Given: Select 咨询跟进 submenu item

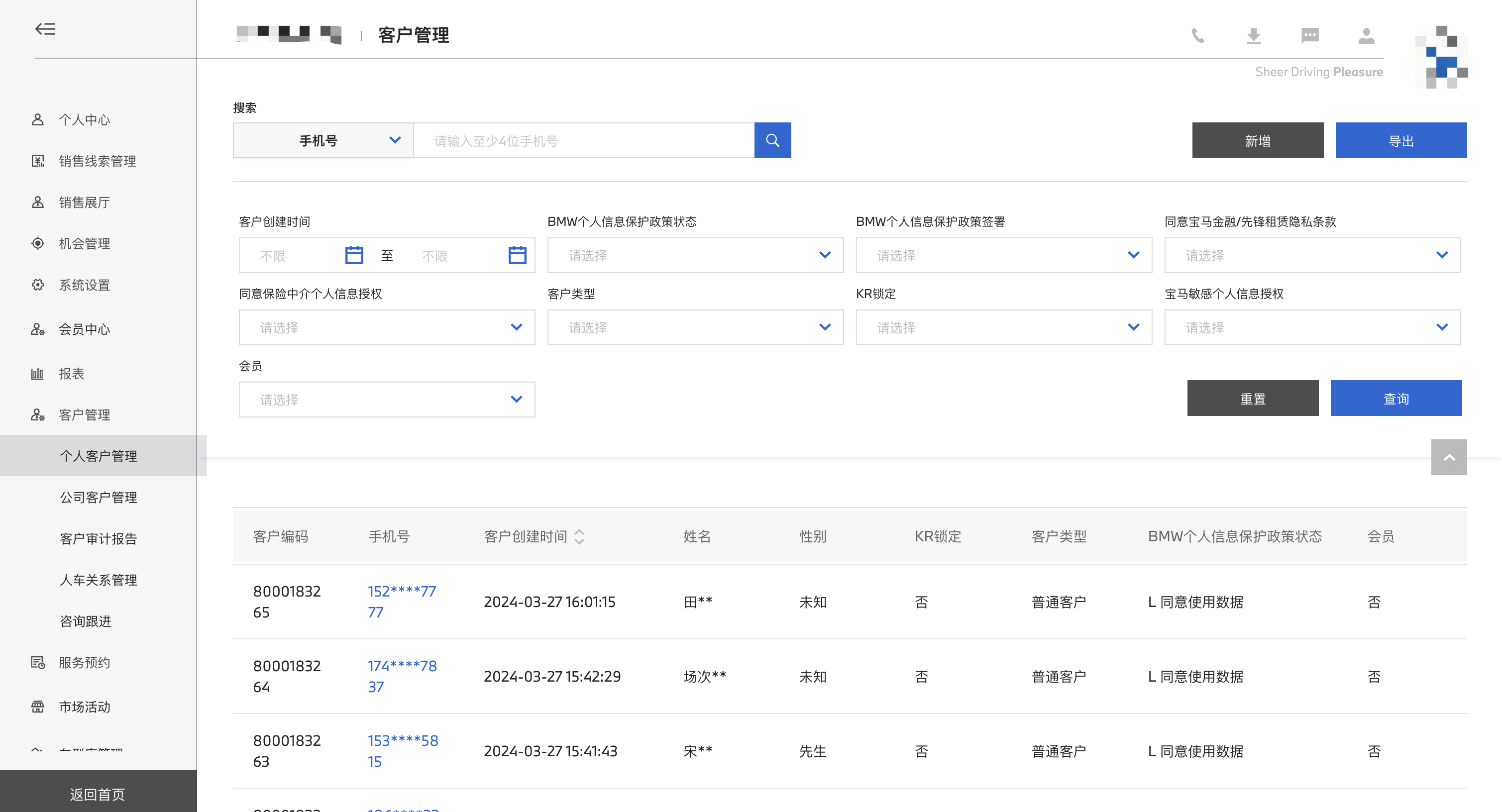Looking at the screenshot, I should (x=86, y=621).
